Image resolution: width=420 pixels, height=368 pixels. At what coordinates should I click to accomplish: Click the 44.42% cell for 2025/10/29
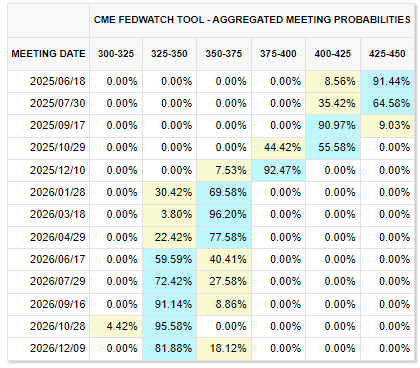tap(278, 148)
